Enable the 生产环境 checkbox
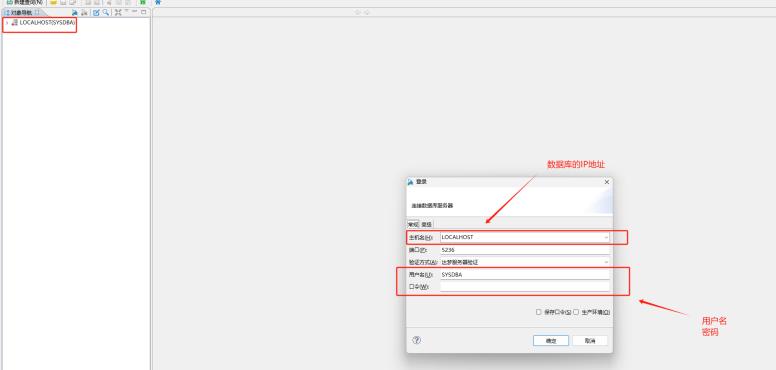The image size is (776, 370). 576,312
